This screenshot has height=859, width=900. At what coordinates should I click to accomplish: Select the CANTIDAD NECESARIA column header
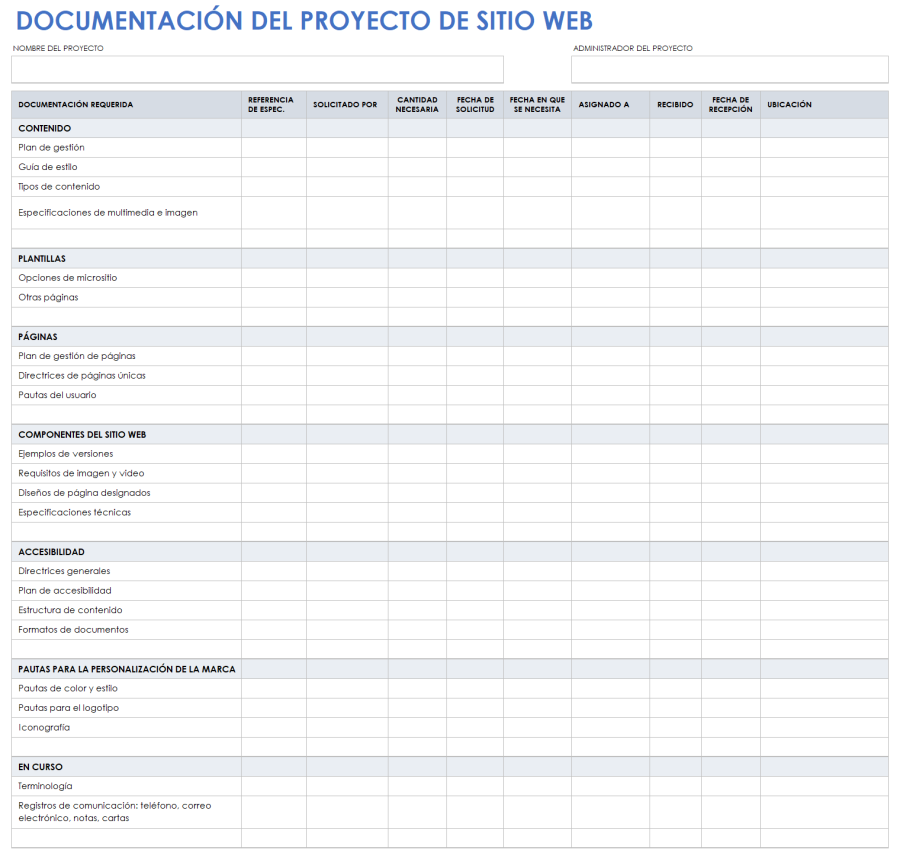click(x=416, y=104)
